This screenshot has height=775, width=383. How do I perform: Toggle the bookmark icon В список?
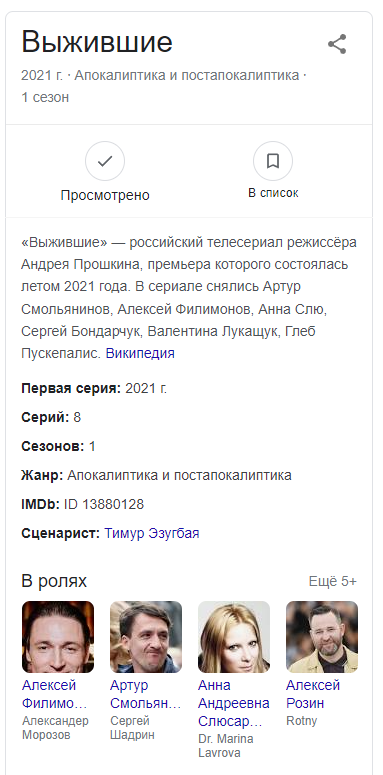coord(273,161)
